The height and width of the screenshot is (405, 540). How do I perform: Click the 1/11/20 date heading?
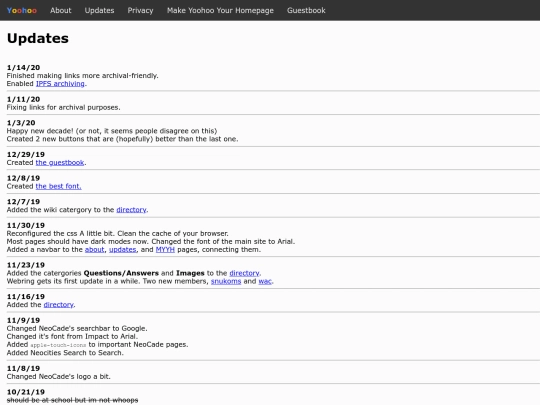click(x=23, y=99)
